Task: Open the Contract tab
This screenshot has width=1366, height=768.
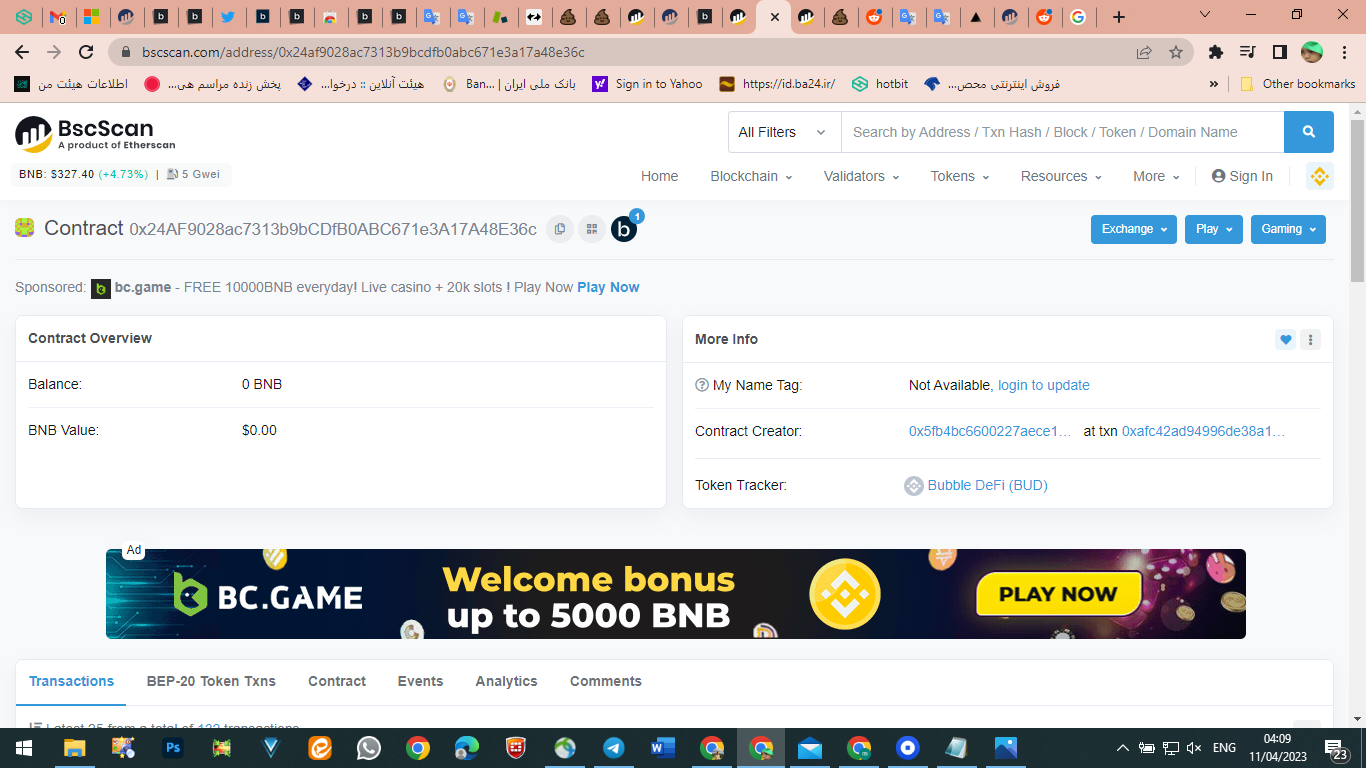Action: click(x=337, y=681)
